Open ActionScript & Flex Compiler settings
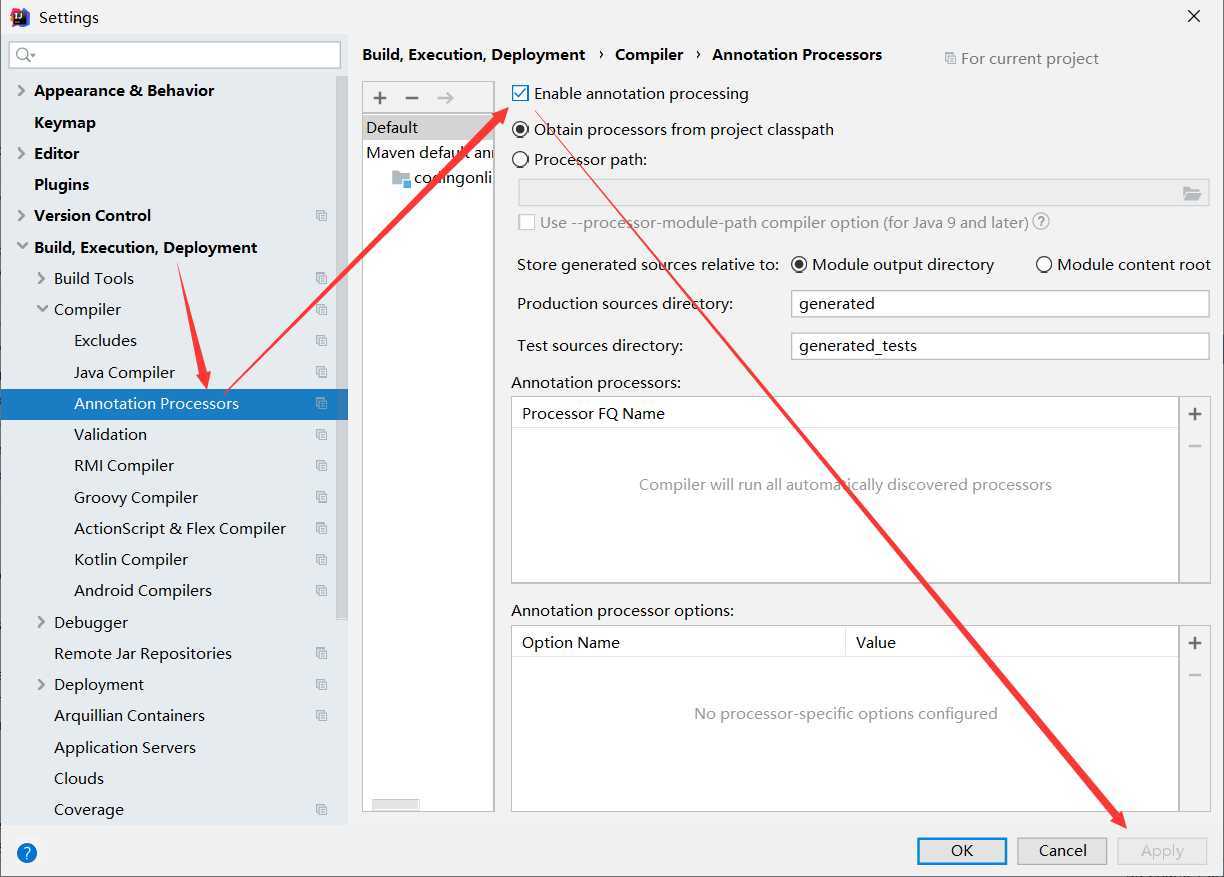Image resolution: width=1224 pixels, height=877 pixels. 180,528
